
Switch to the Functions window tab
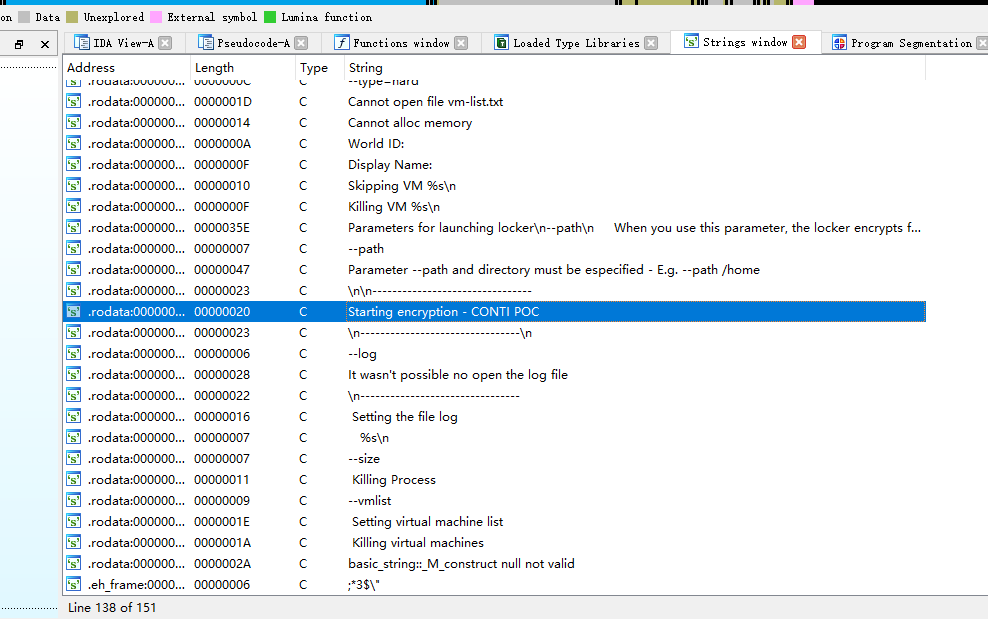click(x=401, y=43)
